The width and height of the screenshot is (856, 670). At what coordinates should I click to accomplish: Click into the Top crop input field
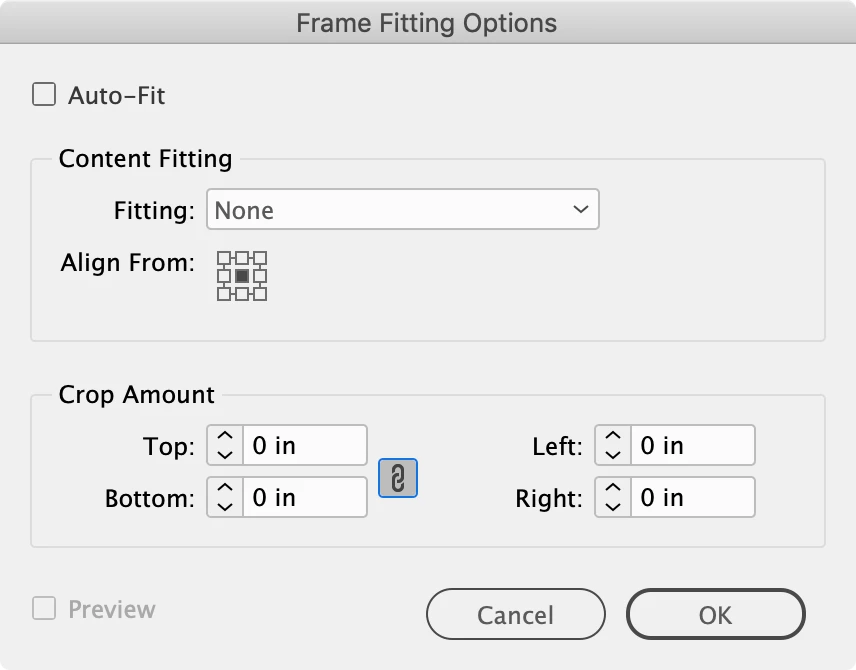click(305, 445)
